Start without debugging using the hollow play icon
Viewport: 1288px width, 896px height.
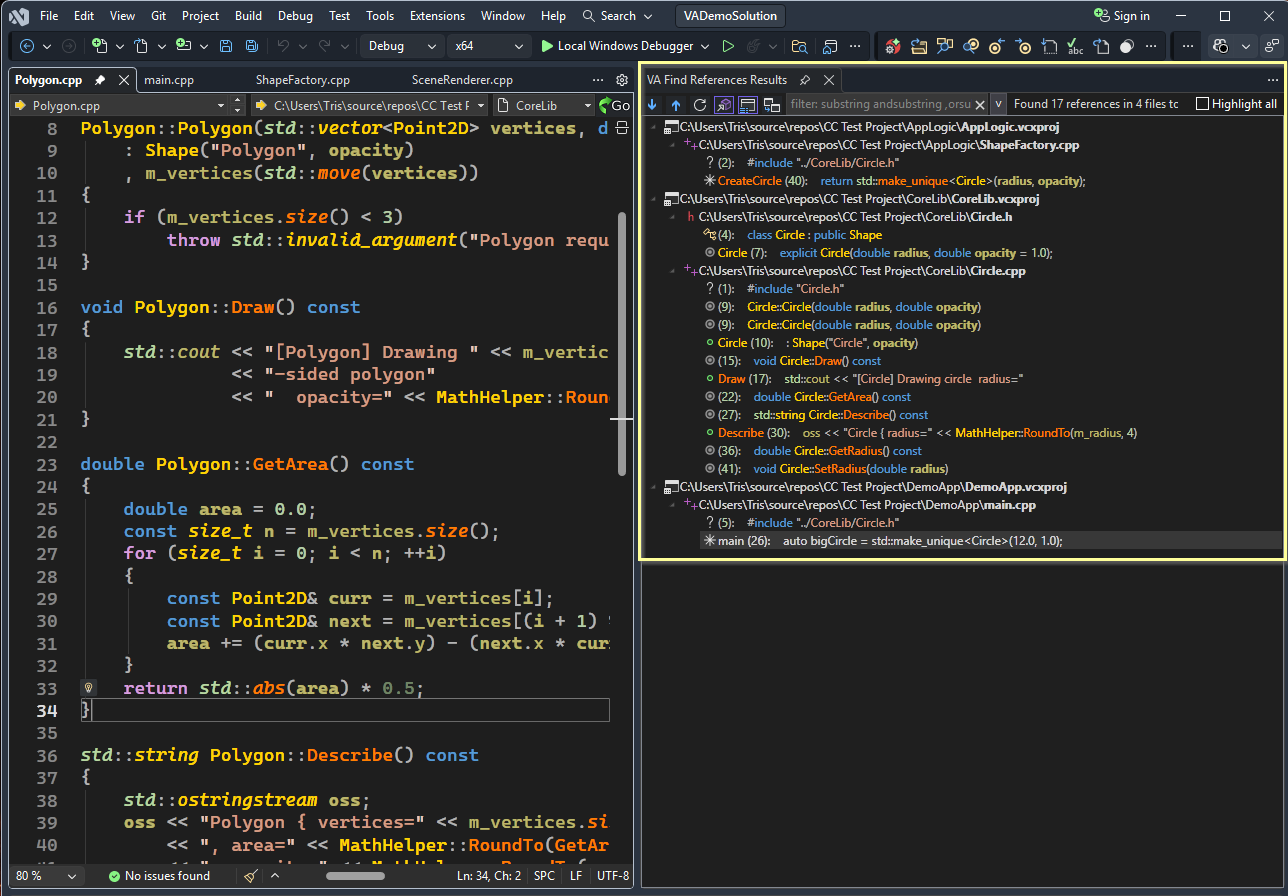728,46
